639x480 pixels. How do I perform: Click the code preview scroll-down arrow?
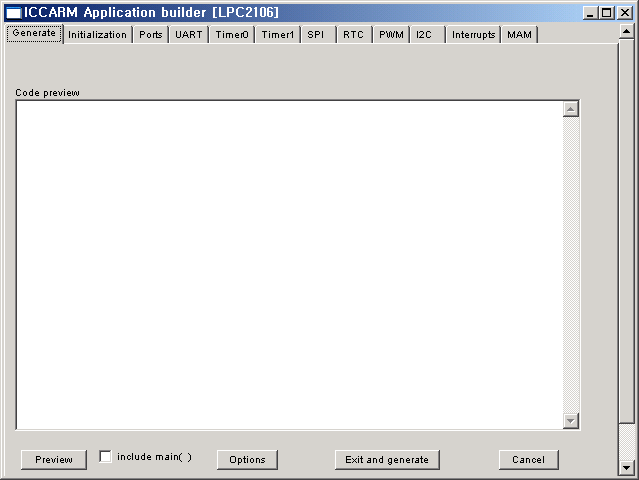[x=571, y=421]
